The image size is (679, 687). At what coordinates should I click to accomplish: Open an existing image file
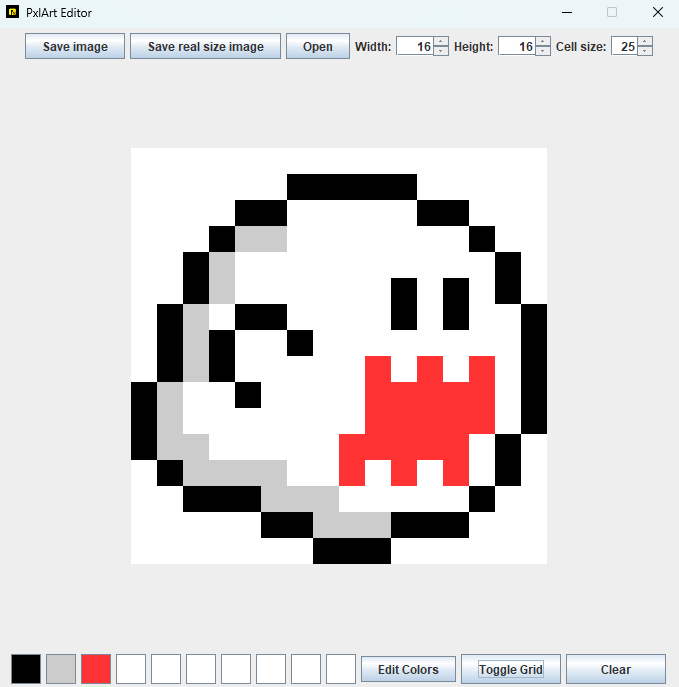tap(318, 46)
